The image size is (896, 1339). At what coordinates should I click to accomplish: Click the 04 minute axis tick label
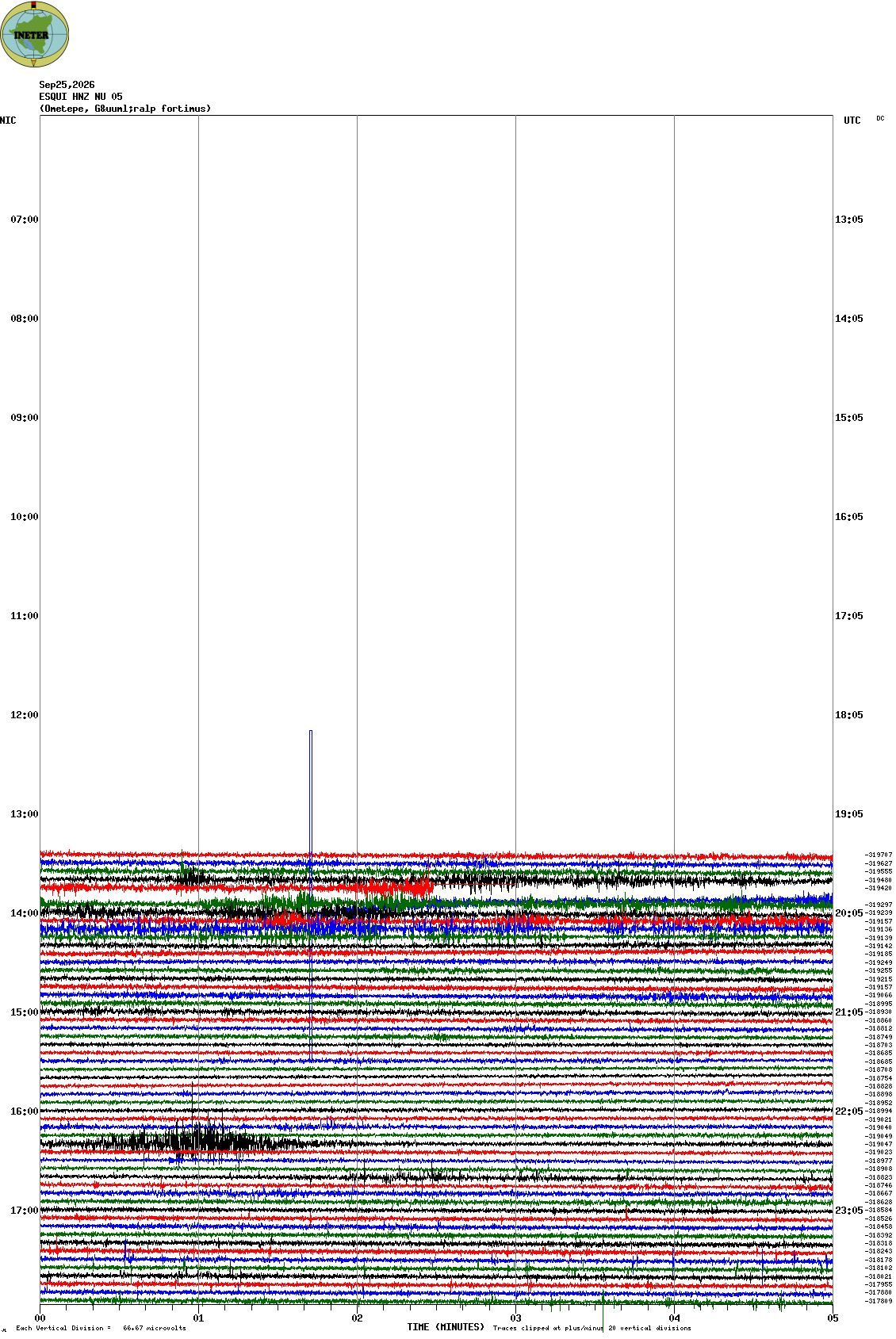point(674,1318)
